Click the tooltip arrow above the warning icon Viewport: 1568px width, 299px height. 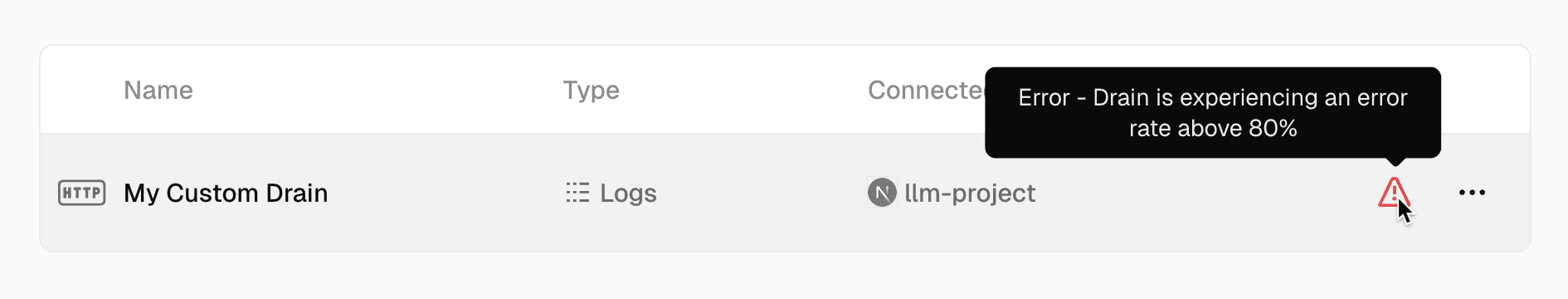[x=1396, y=161]
